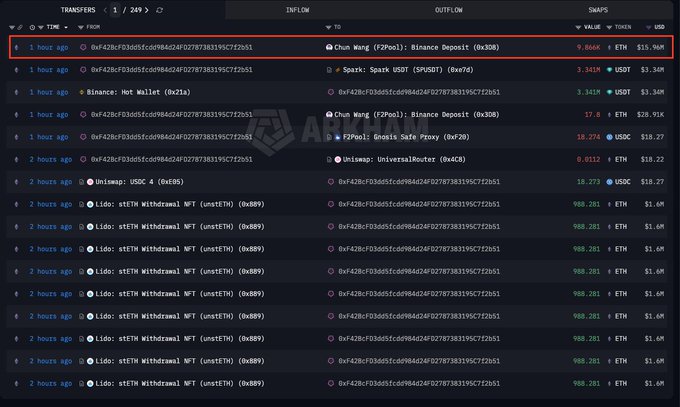
Task: Open the Spark: Spark USDT (SPUSDT) entity link
Action: 408,70
